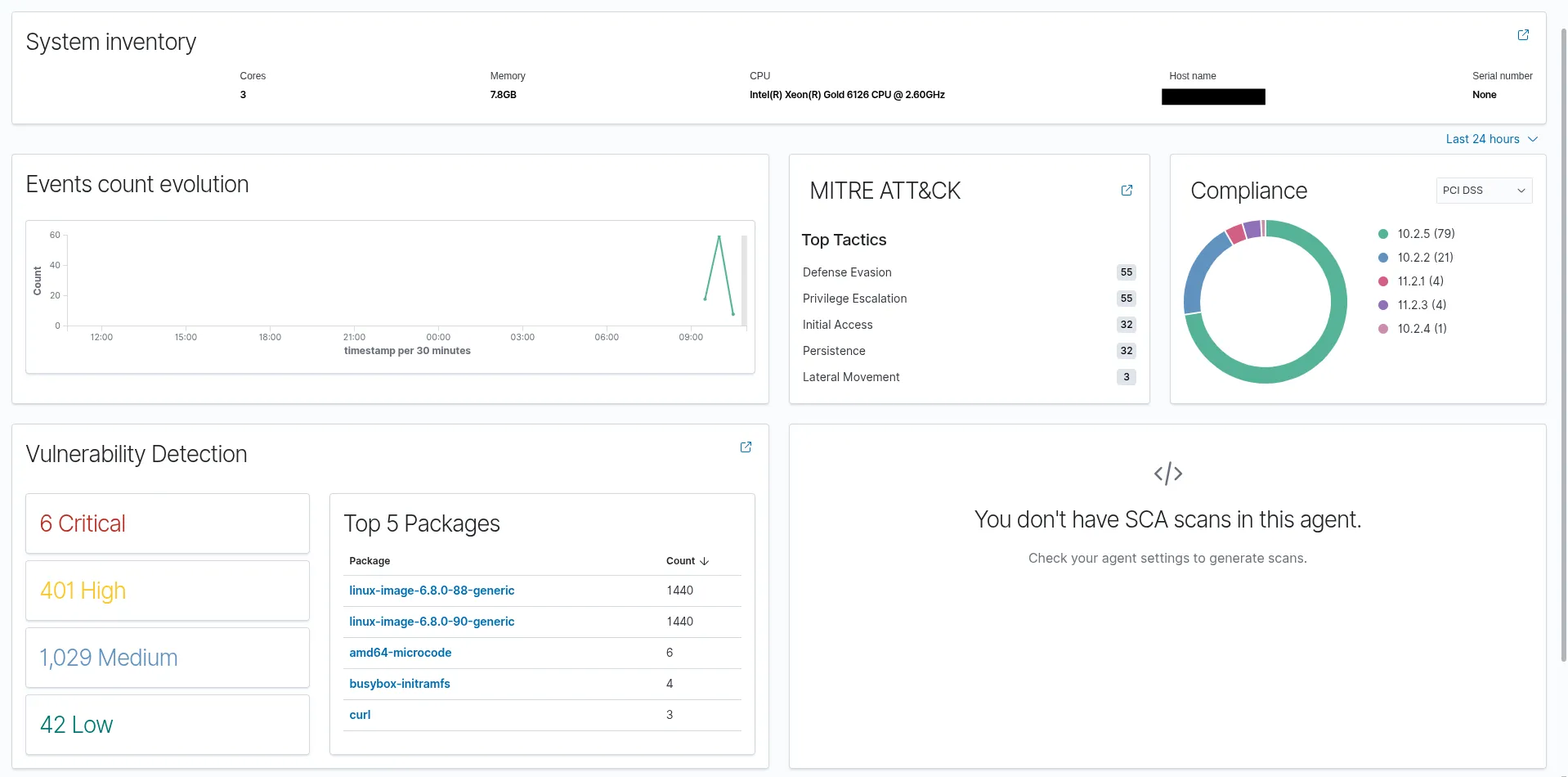Select the 401 High vulnerabilities card
The height and width of the screenshot is (777, 1568).
pos(168,591)
